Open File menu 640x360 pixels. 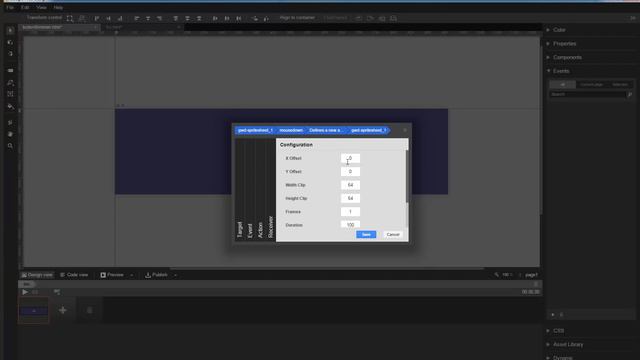point(10,7)
